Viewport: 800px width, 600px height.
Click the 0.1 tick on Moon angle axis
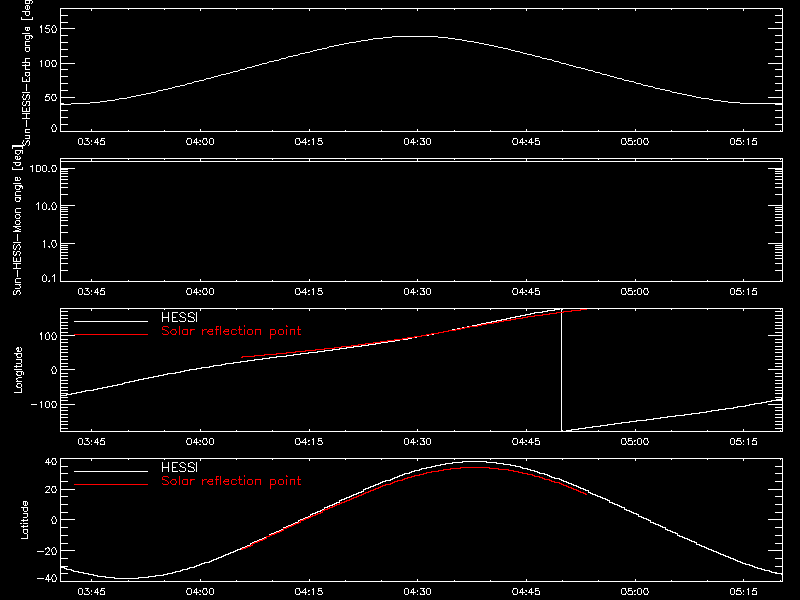click(49, 278)
